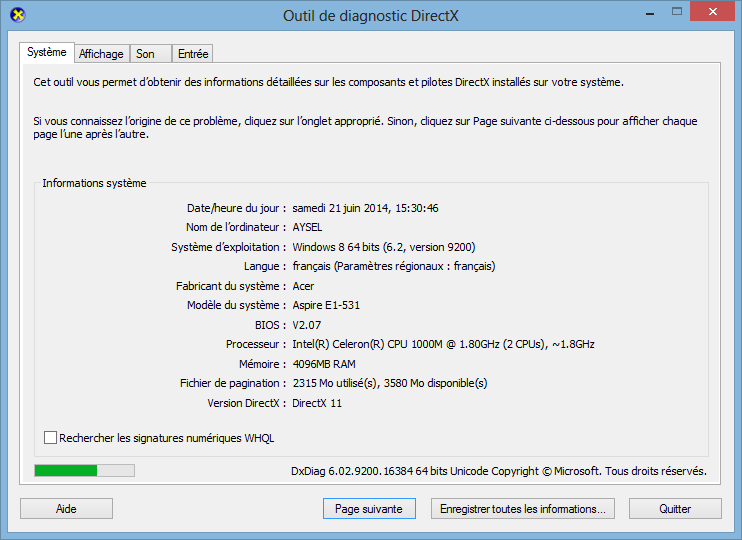Click the Mémoire label
Image resolution: width=742 pixels, height=540 pixels.
click(263, 364)
